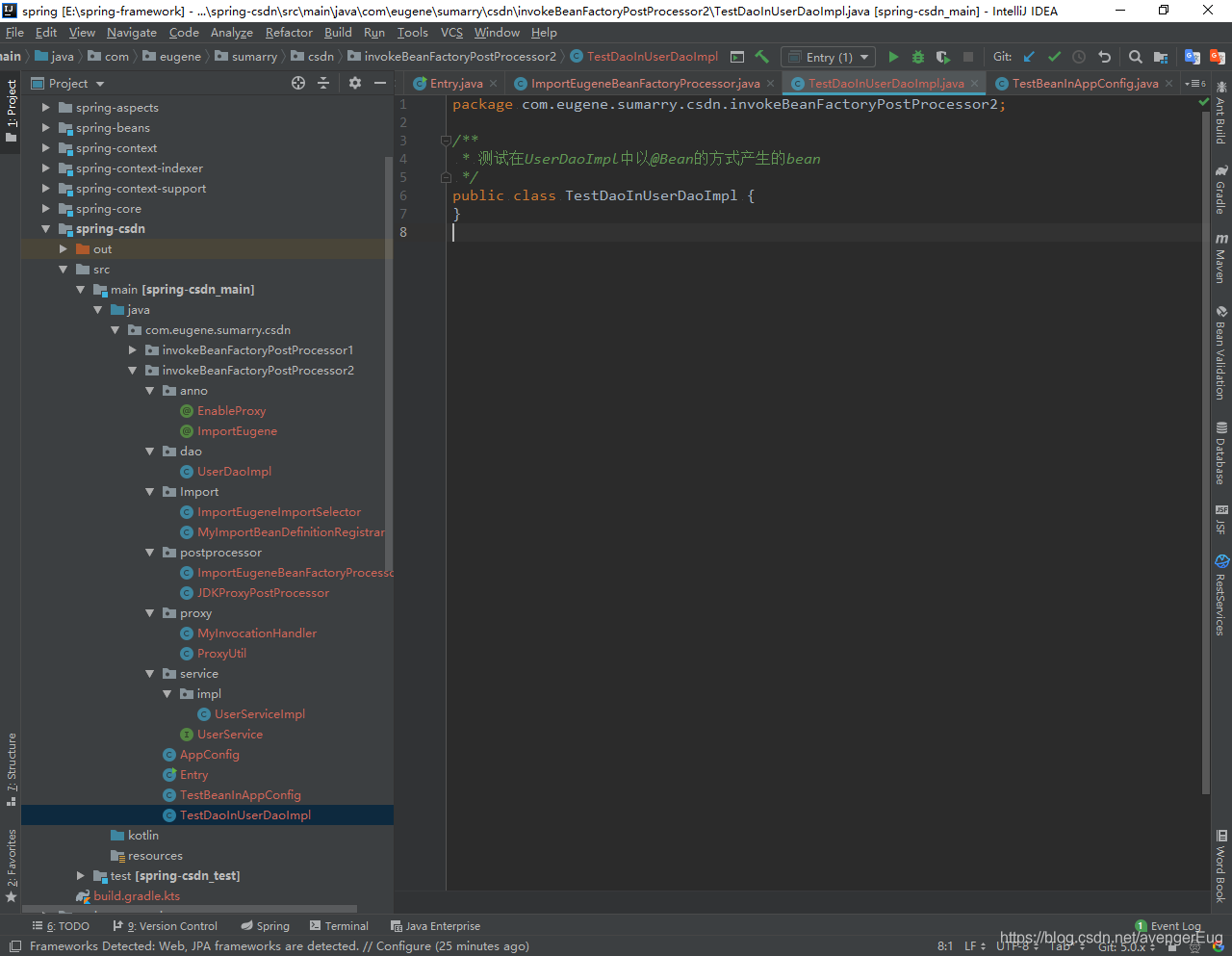
Task: Select build.gradle.kts in project tree
Action: (x=137, y=896)
